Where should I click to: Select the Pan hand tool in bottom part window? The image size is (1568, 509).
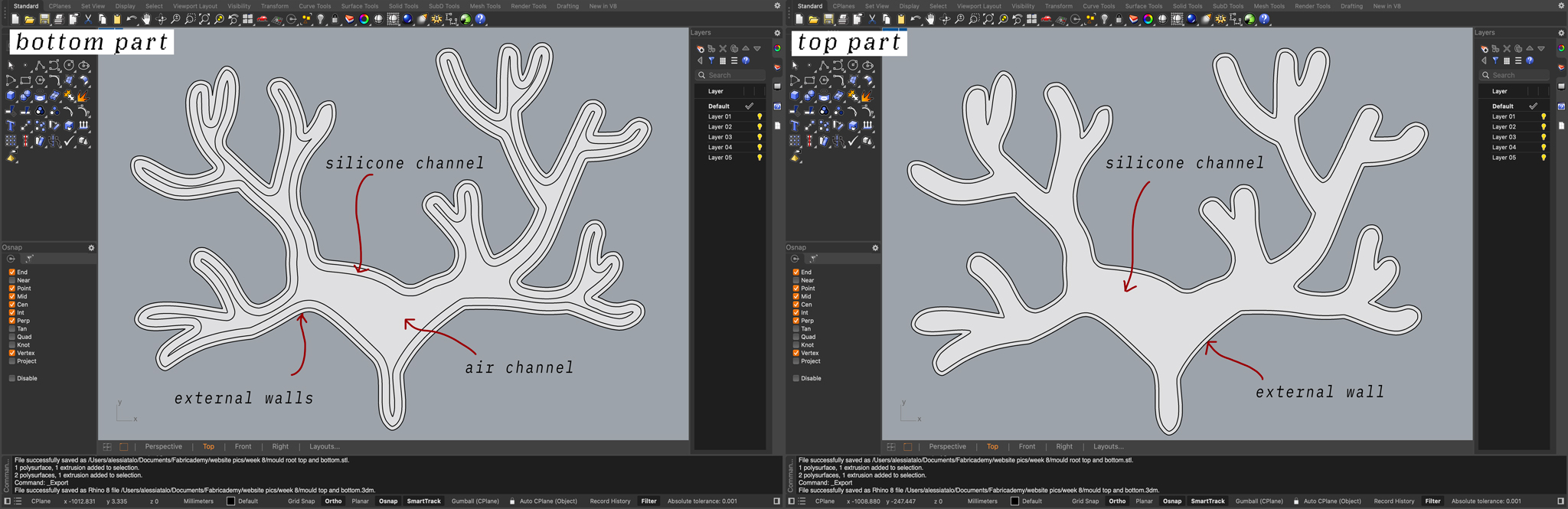pyautogui.click(x=146, y=19)
